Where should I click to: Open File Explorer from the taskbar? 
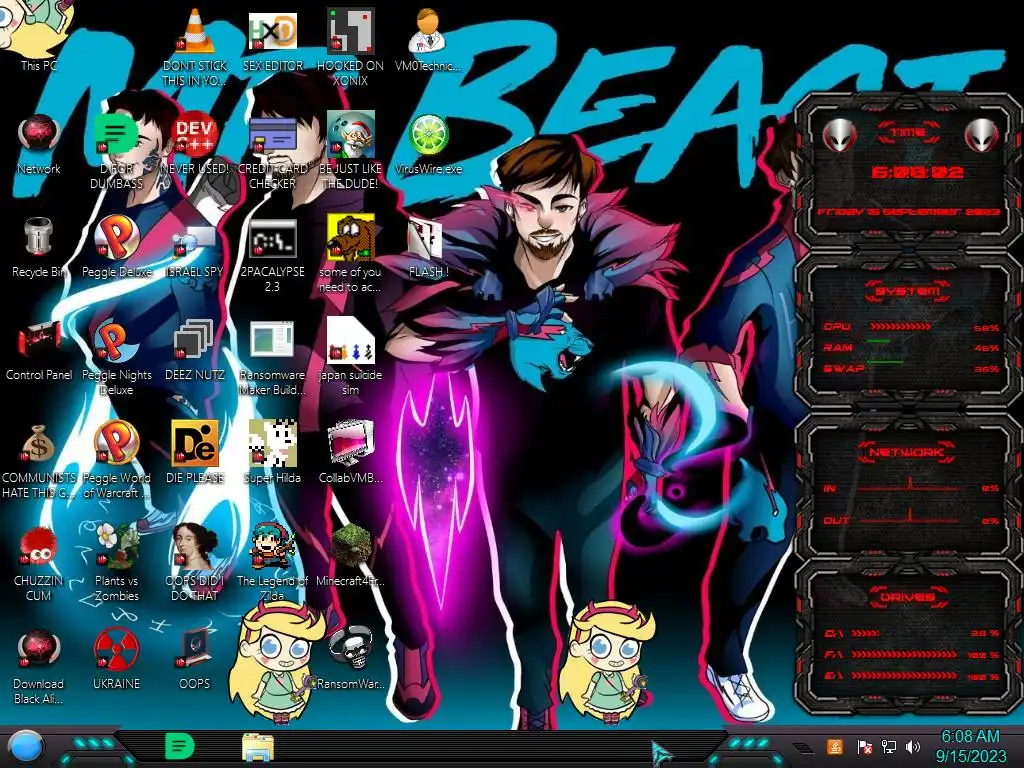[x=258, y=748]
